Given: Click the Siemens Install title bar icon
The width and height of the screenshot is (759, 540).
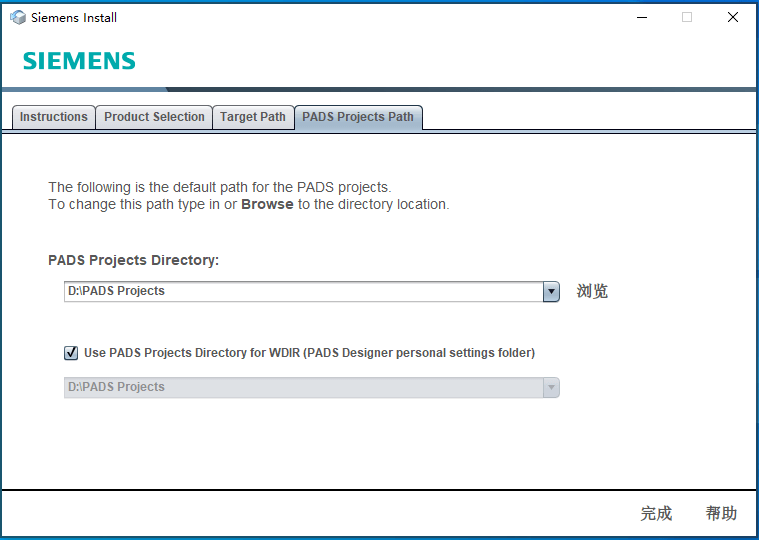Looking at the screenshot, I should pyautogui.click(x=18, y=17).
